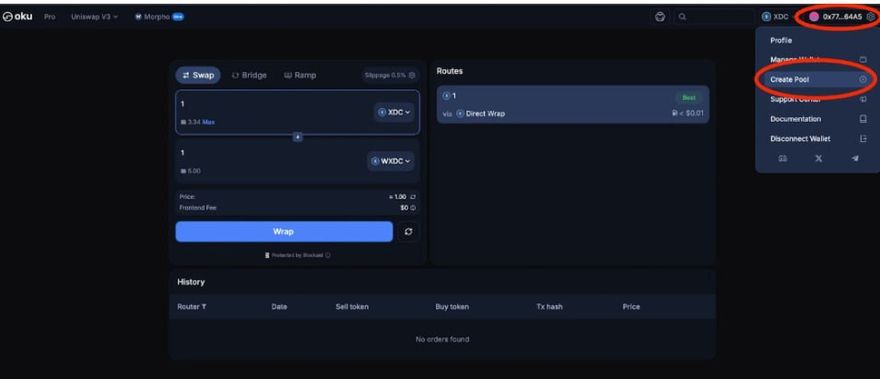
Task: Click the buy balance 5.00 text
Action: click(x=194, y=171)
